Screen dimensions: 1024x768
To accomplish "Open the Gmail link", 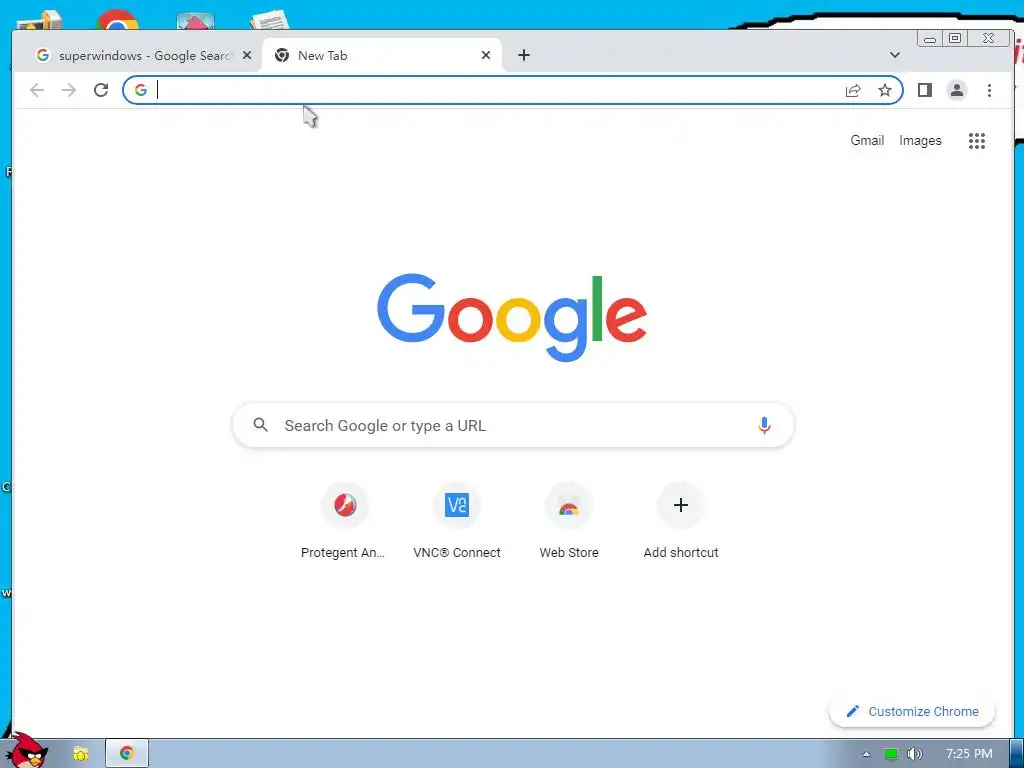I will coord(867,140).
